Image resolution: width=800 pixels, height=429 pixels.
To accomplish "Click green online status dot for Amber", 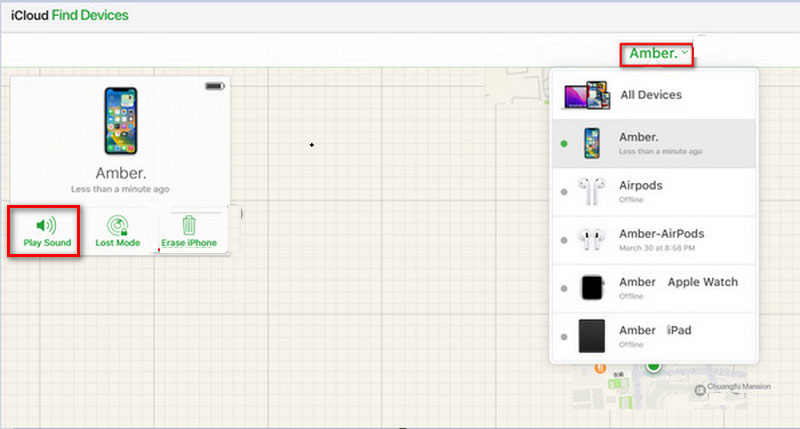I will [x=564, y=144].
